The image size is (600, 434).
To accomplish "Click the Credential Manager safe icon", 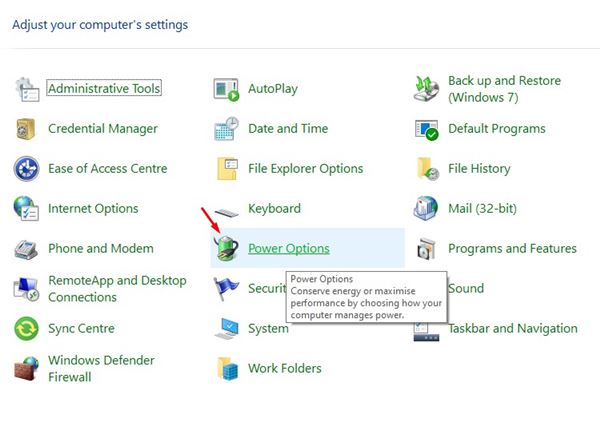I will click(26, 129).
